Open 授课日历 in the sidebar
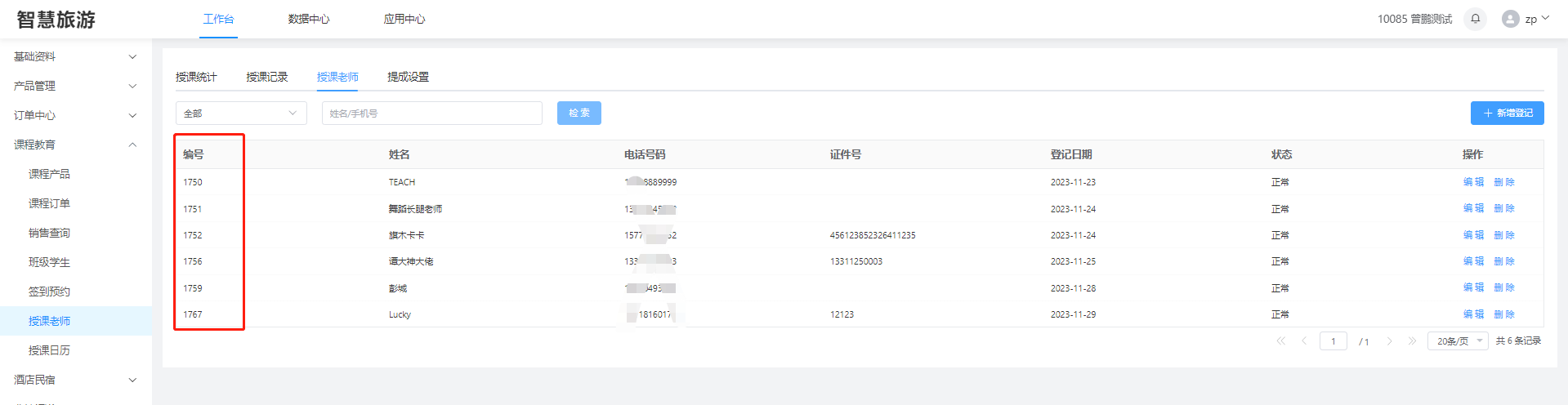The width and height of the screenshot is (1568, 405). click(x=49, y=350)
